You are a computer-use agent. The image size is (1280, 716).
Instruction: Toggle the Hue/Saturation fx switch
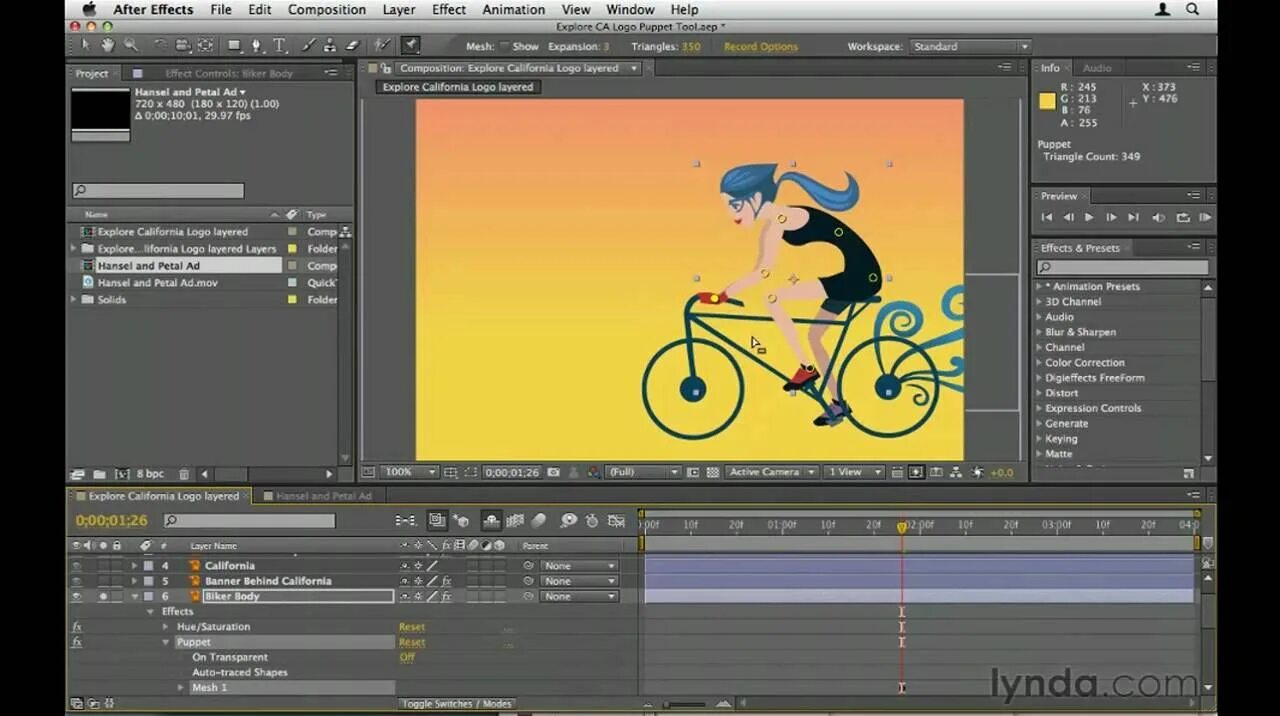(77, 627)
